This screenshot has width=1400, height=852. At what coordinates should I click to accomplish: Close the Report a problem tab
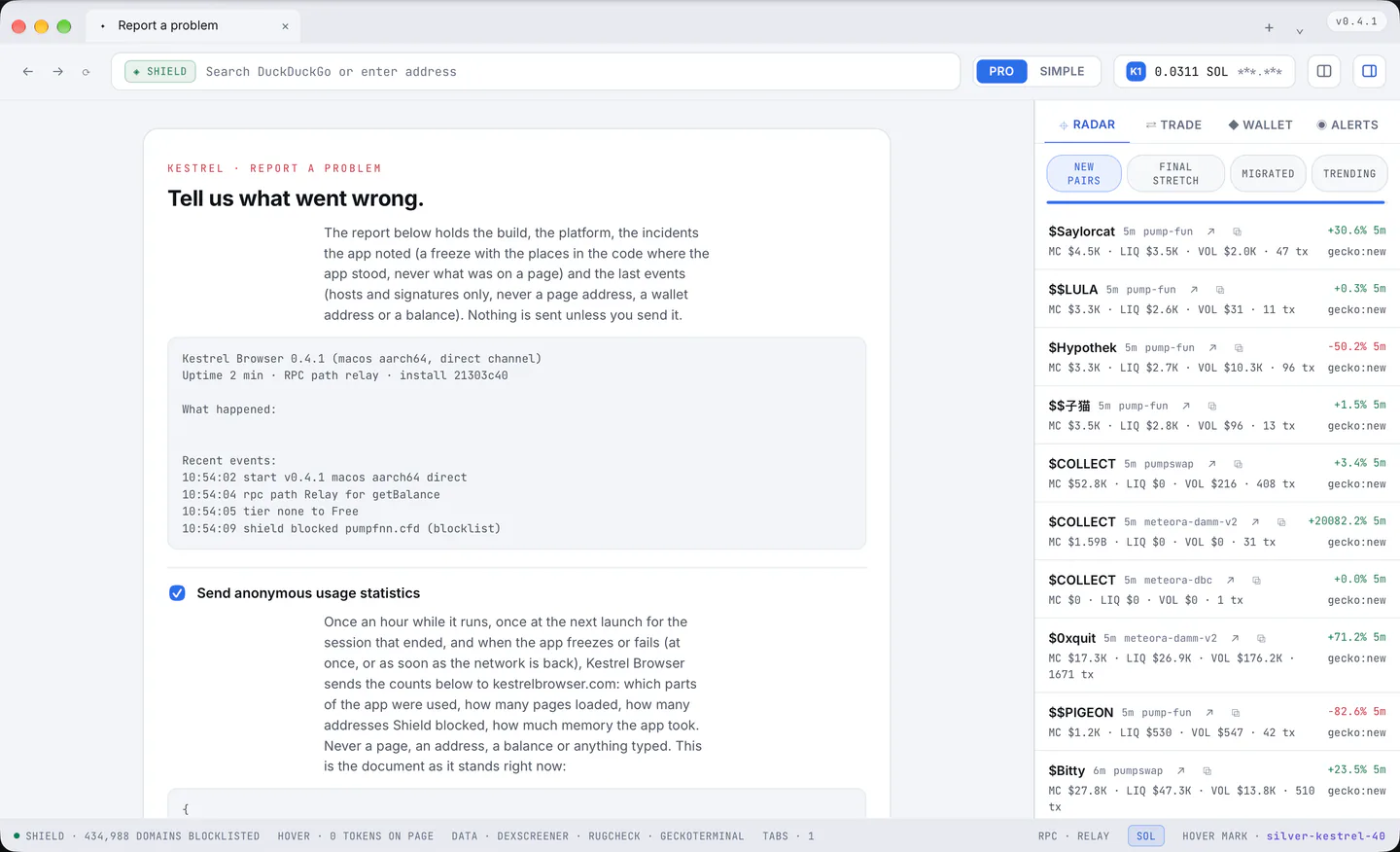tap(285, 26)
